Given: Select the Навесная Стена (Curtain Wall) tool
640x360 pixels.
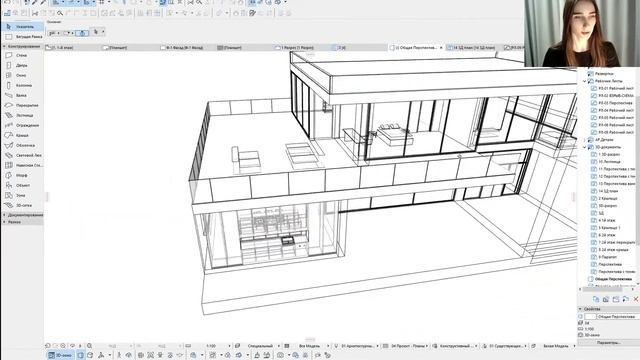Looking at the screenshot, I should [22, 165].
